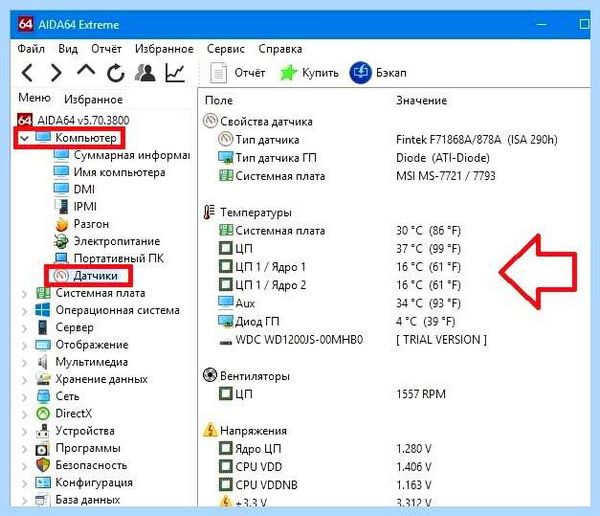Go forward with the right arrow toolbar icon

click(x=56, y=72)
